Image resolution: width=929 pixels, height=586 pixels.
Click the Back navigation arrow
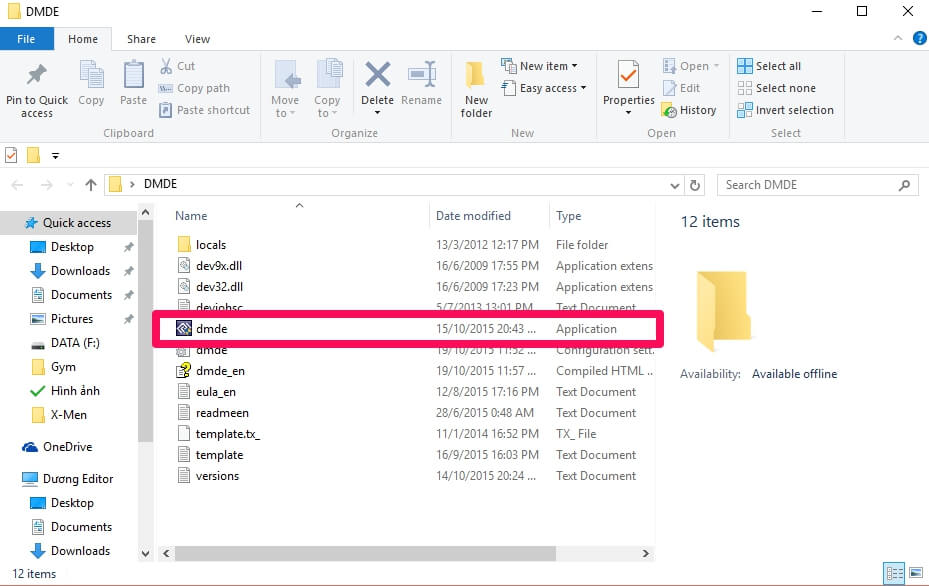(17, 185)
